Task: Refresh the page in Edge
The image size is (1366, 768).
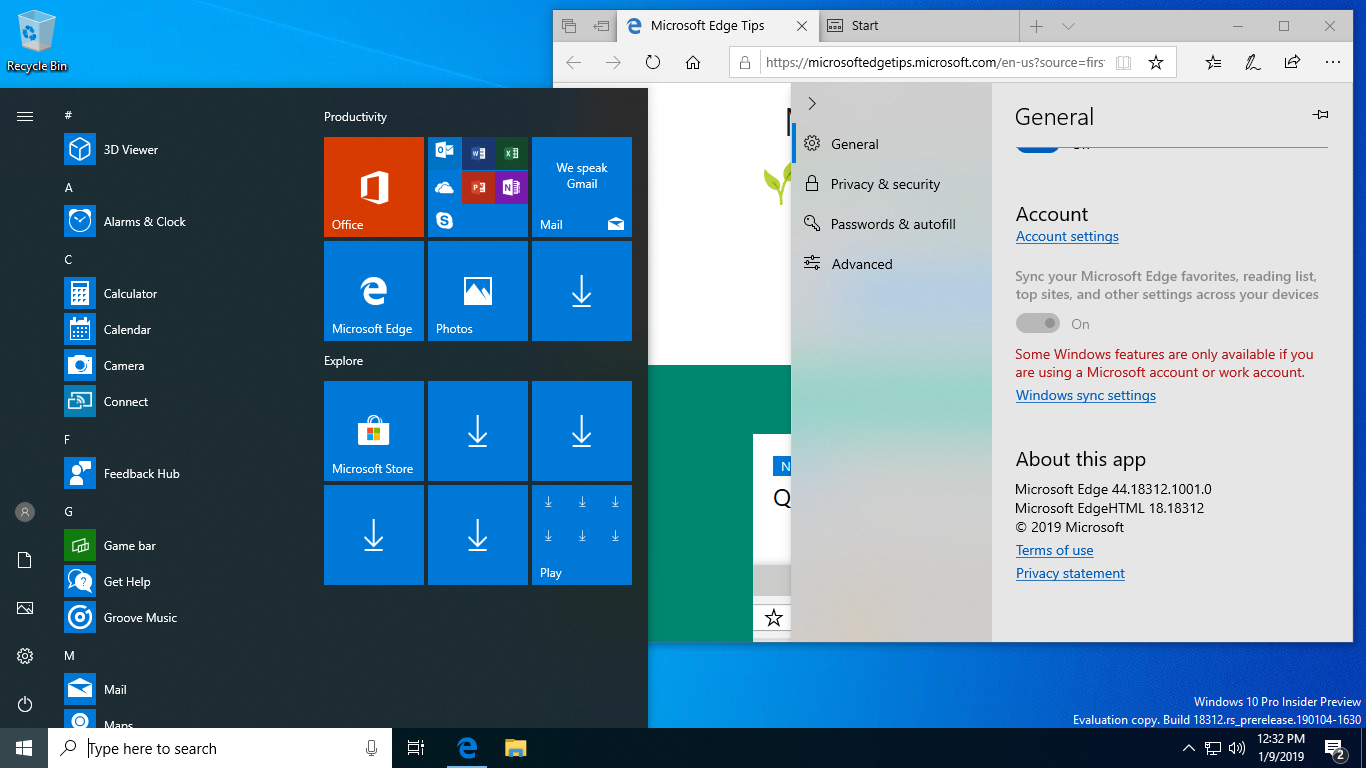Action: pos(653,62)
